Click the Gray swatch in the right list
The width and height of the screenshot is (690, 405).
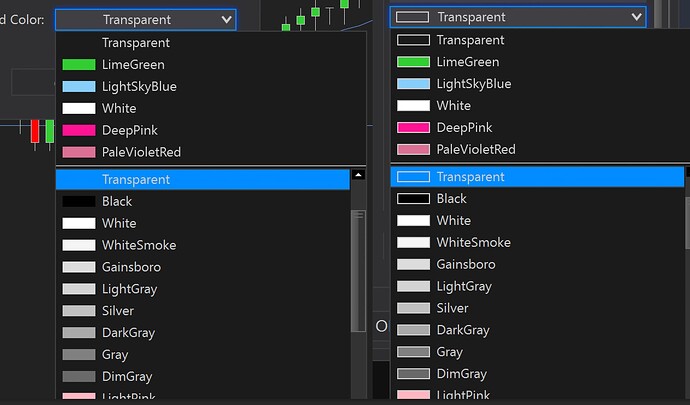[x=413, y=352]
